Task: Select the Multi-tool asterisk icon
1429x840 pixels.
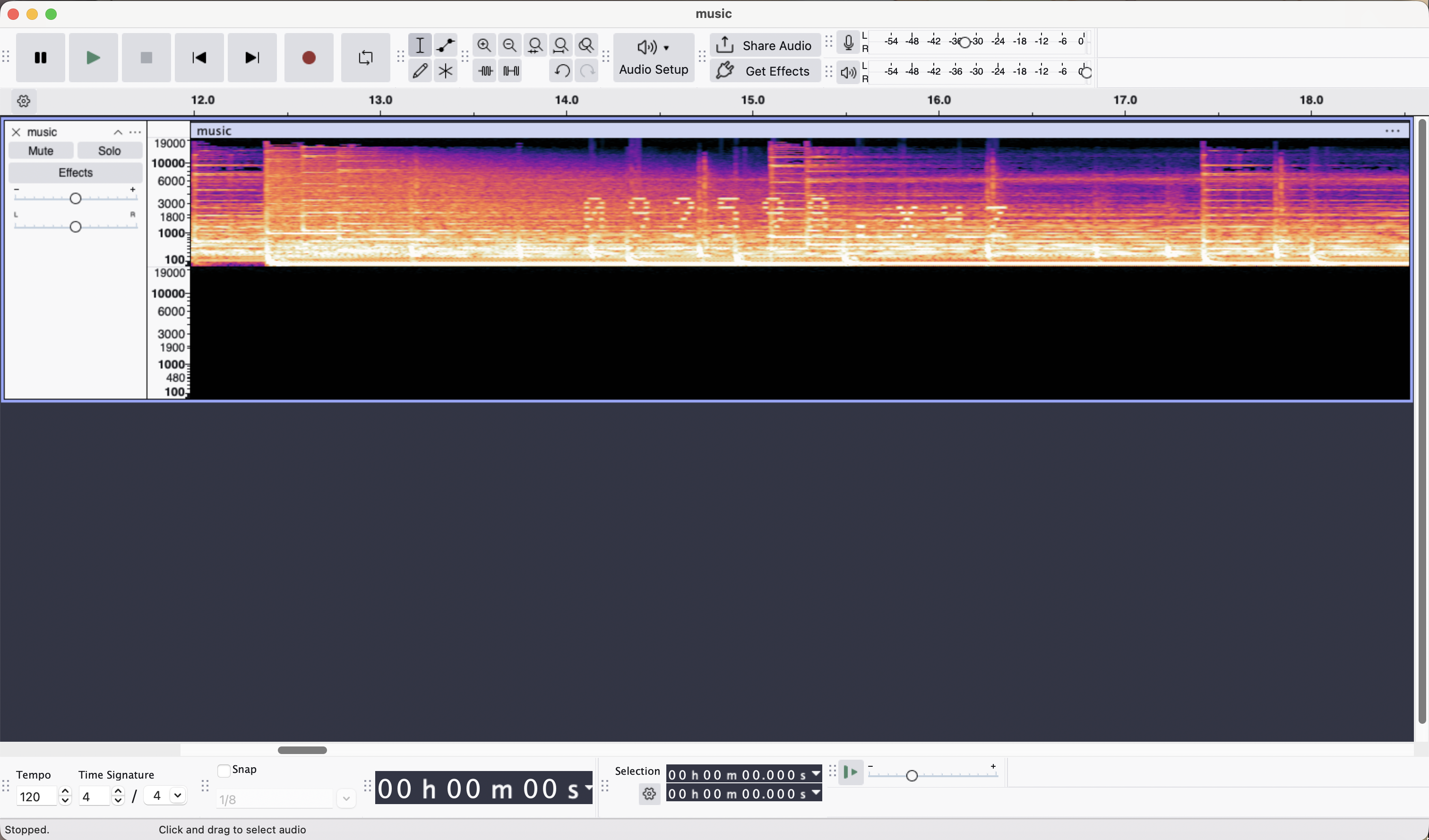Action: pyautogui.click(x=446, y=71)
